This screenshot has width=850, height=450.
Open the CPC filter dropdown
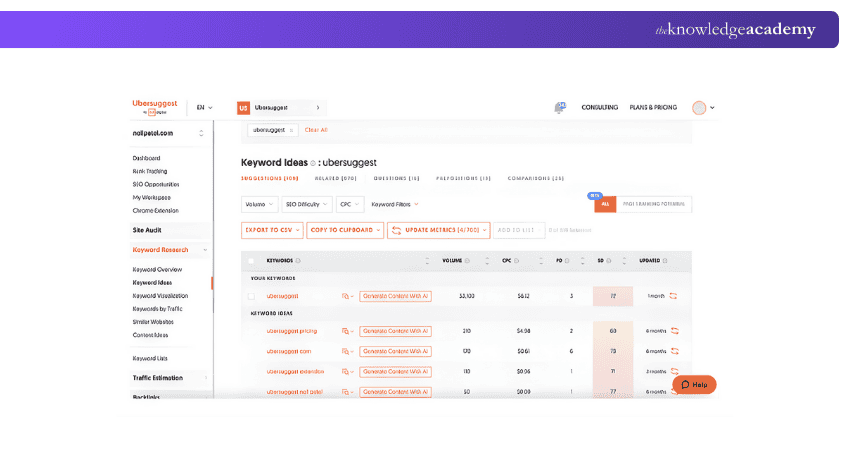coord(350,204)
